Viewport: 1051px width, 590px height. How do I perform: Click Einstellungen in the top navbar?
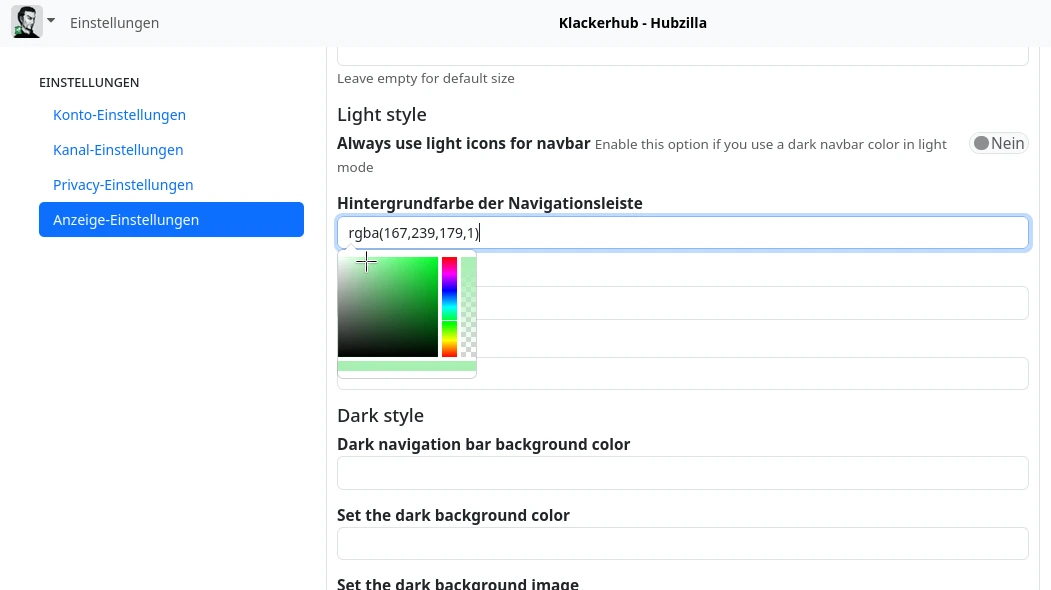pos(114,23)
